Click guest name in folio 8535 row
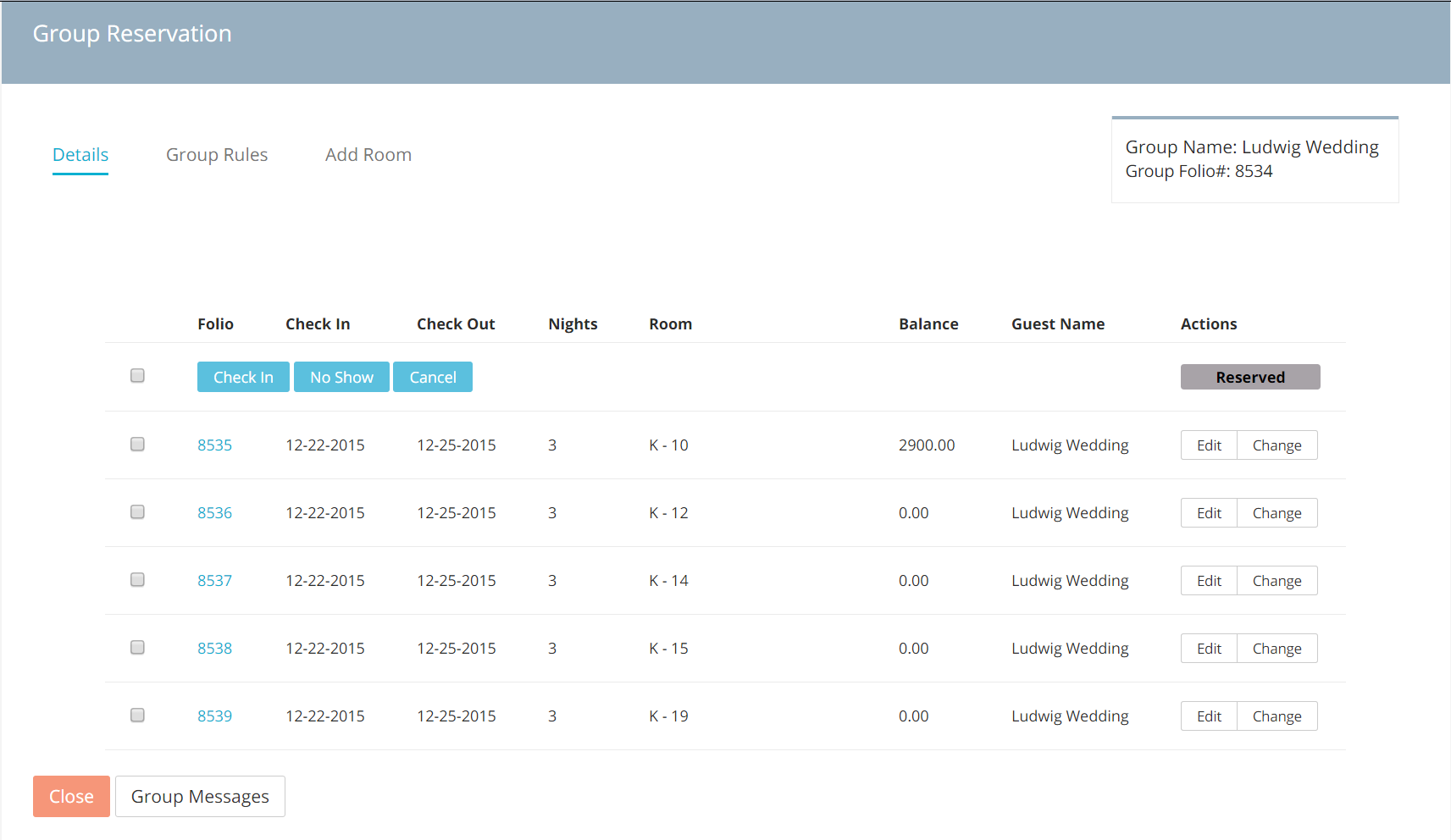The width and height of the screenshot is (1451, 840). click(1070, 445)
